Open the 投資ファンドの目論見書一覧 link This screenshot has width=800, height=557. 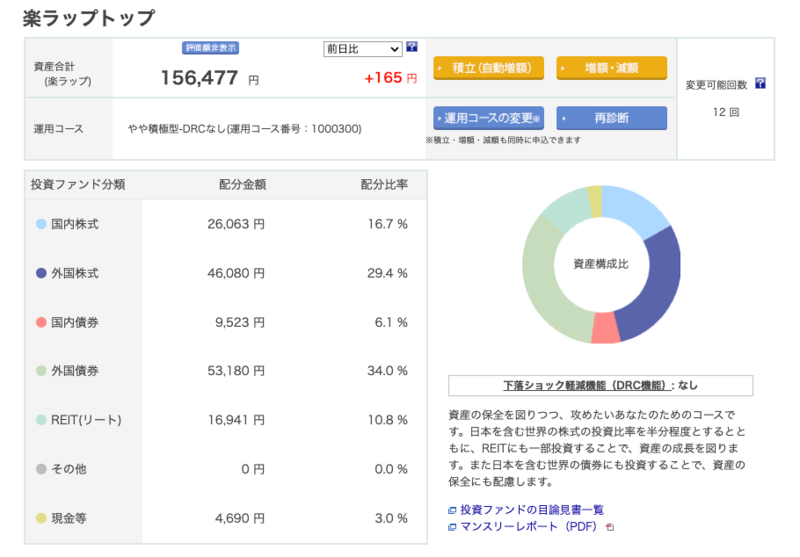coord(531,511)
